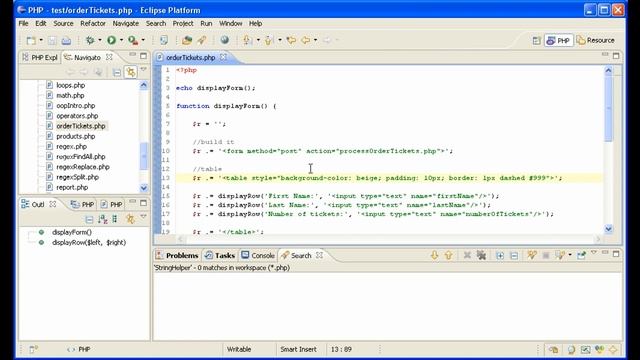Toggle Link with Editor in Outline
This screenshot has height=360, width=640.
tap(130, 219)
